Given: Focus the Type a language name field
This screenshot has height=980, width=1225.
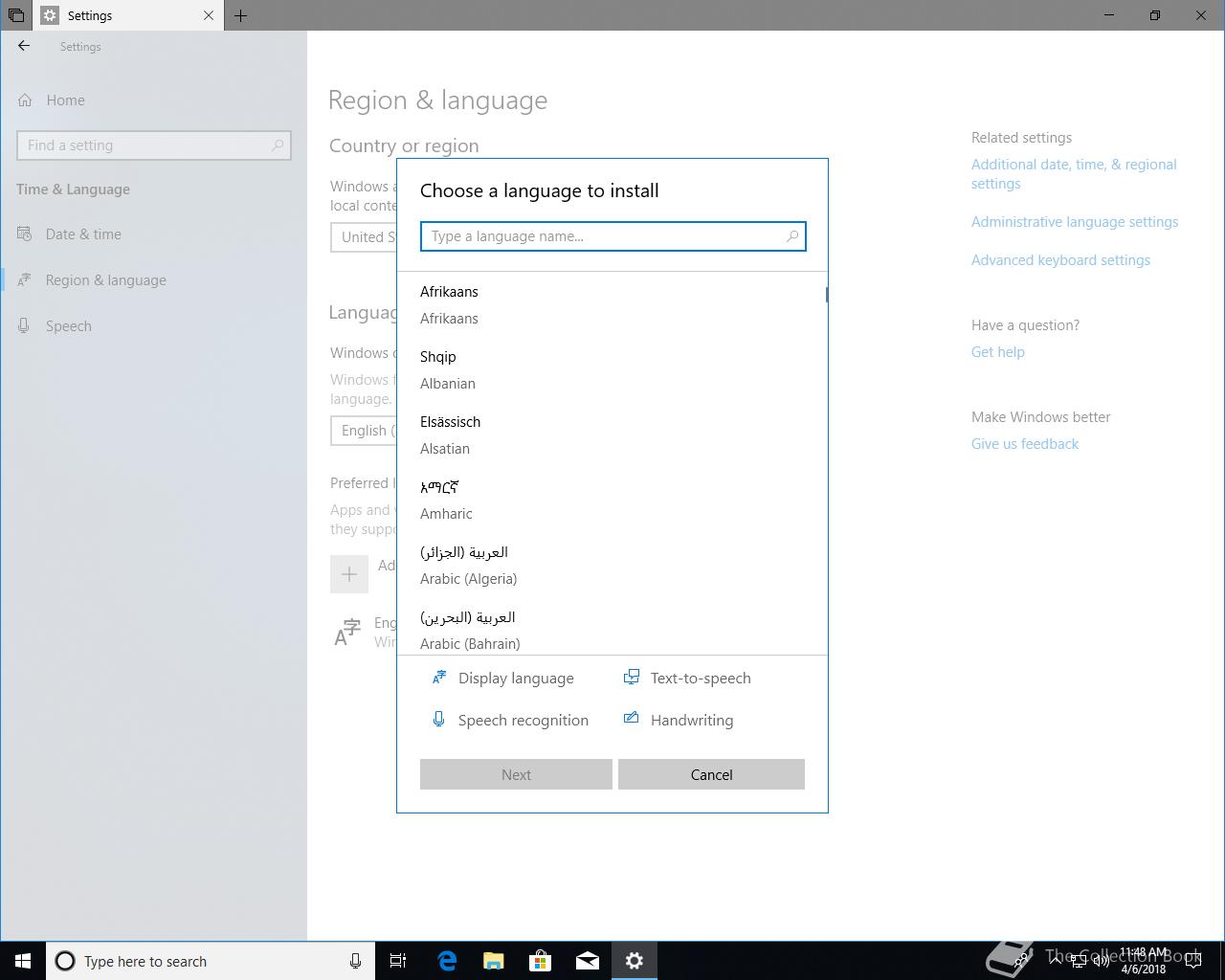Looking at the screenshot, I should click(x=612, y=236).
